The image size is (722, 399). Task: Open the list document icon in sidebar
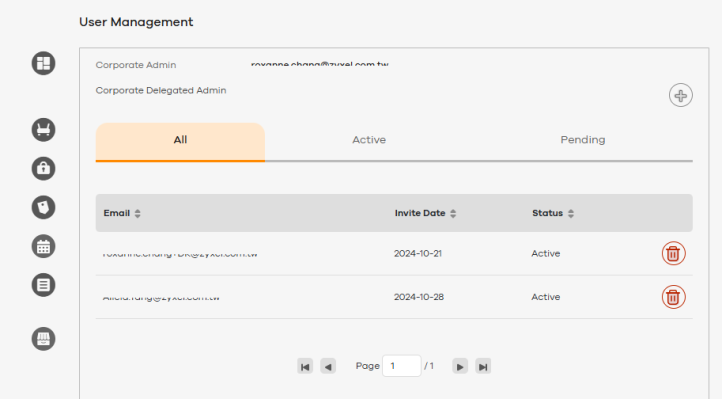click(43, 285)
